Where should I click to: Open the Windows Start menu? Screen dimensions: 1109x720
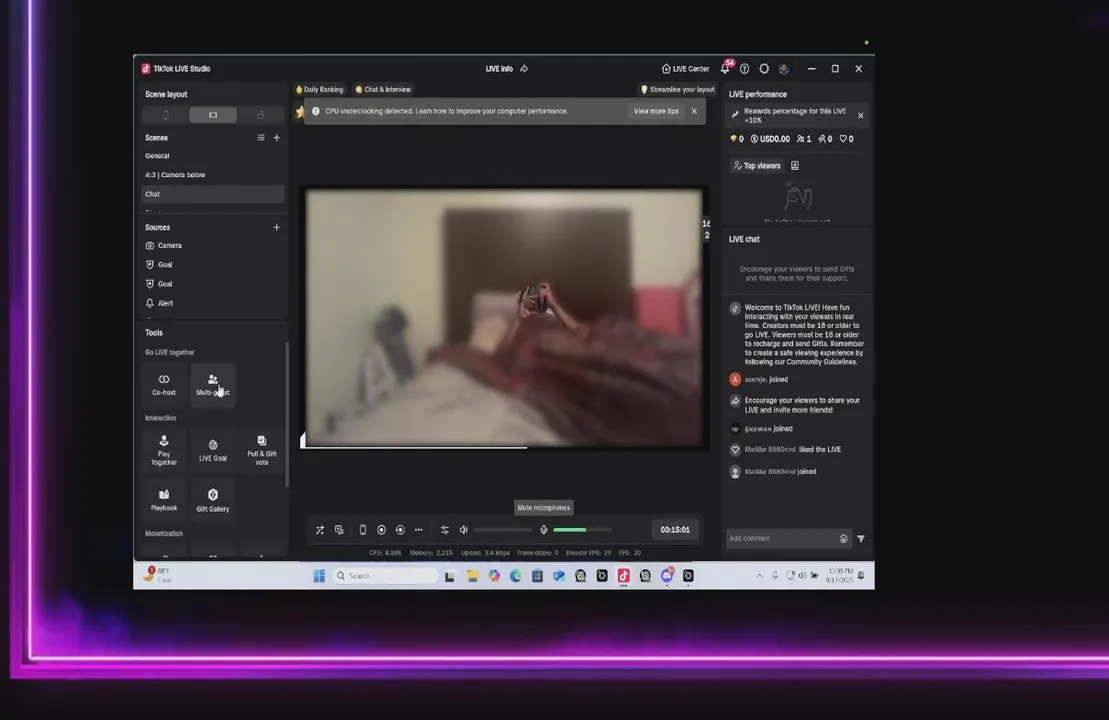319,576
